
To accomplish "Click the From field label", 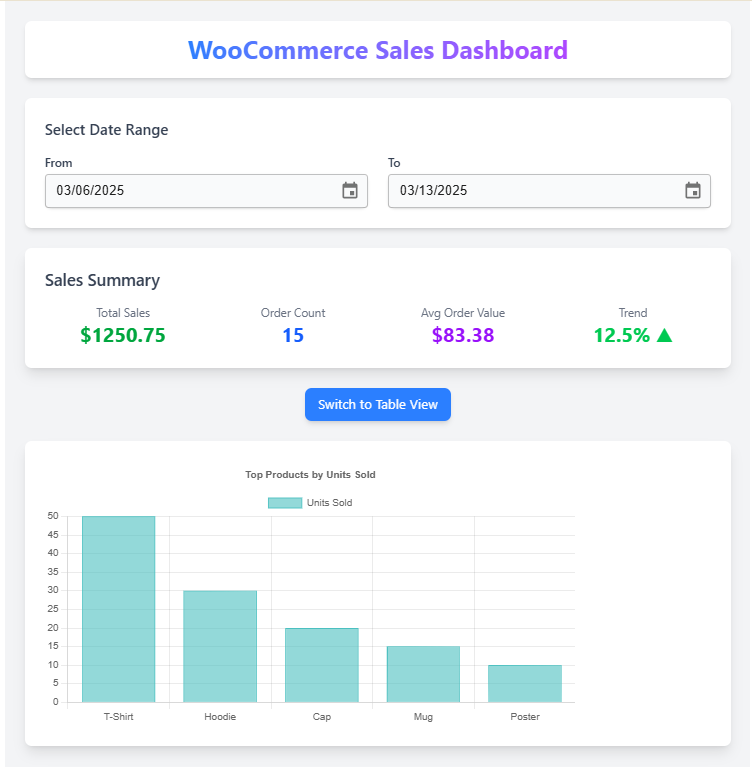I will (59, 163).
